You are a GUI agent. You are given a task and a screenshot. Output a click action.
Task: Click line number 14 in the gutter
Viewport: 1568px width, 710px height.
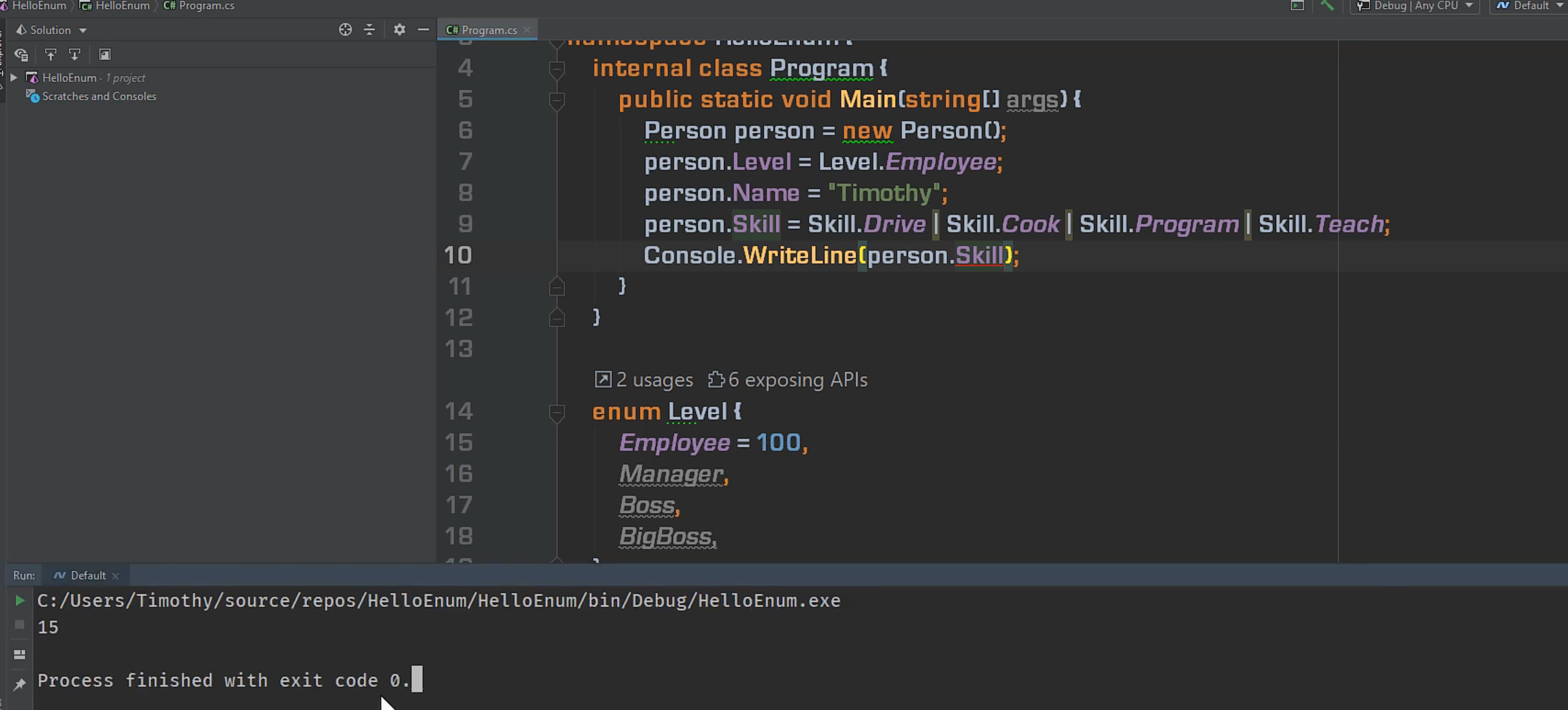pos(458,411)
